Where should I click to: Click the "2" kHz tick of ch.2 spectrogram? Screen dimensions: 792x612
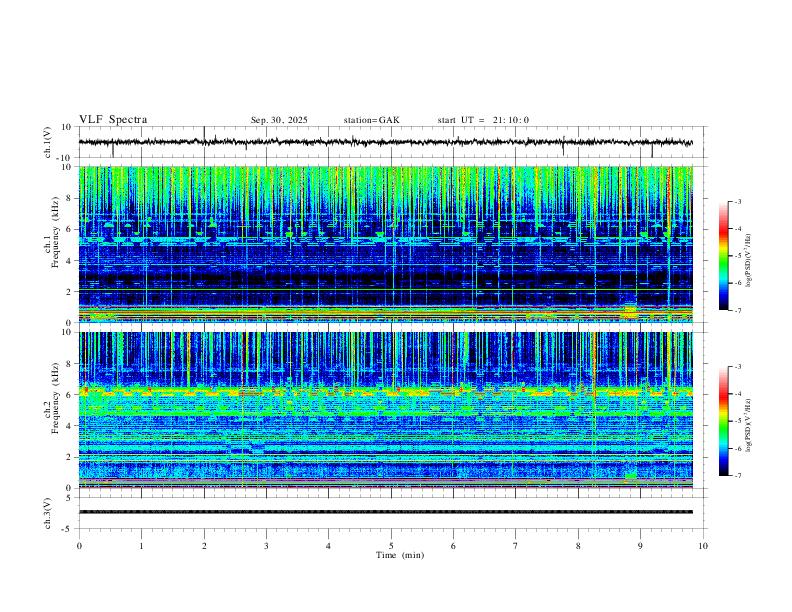click(x=69, y=457)
